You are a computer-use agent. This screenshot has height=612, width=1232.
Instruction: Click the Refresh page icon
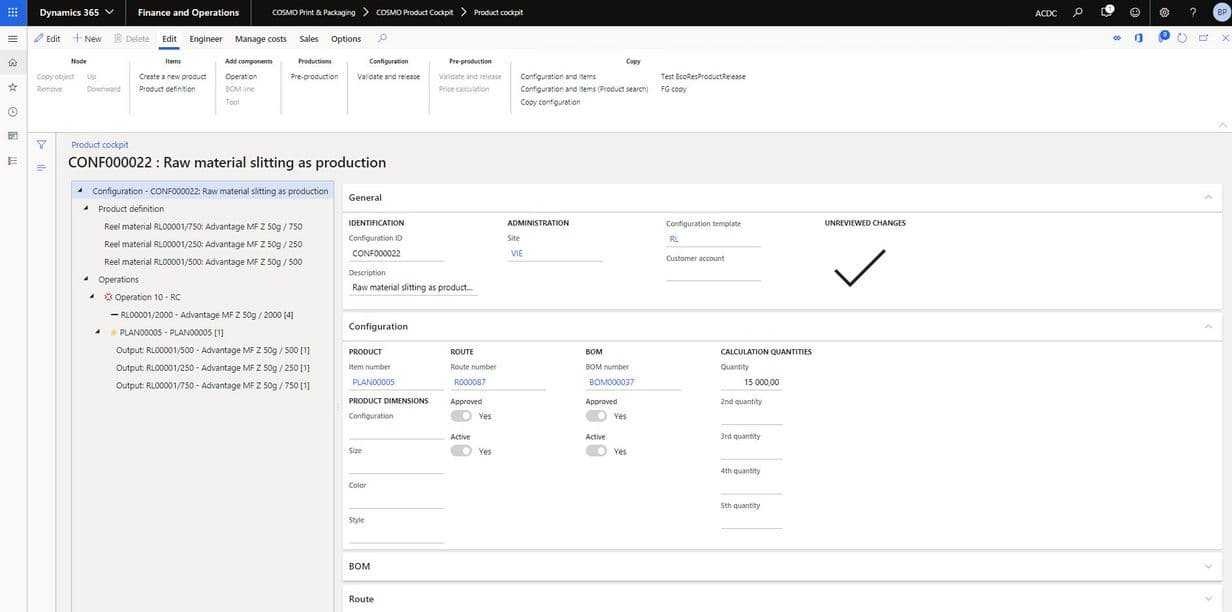(1182, 38)
